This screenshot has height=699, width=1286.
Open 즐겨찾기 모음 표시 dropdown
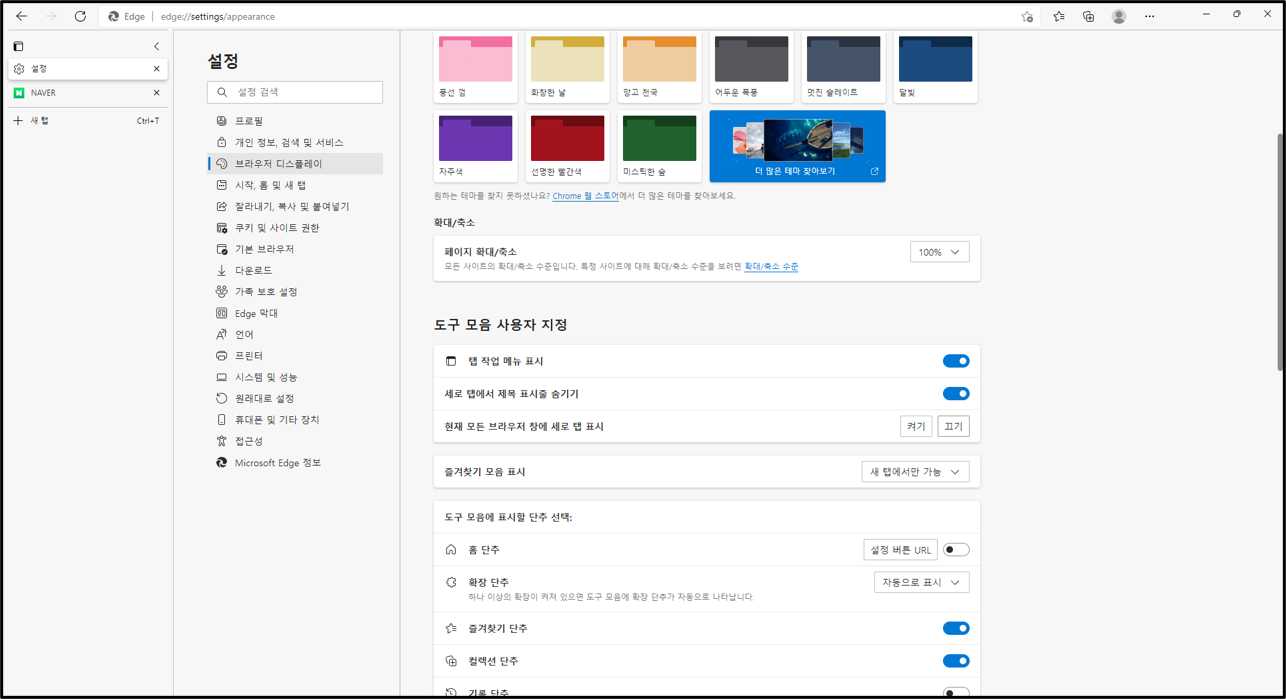pos(915,472)
